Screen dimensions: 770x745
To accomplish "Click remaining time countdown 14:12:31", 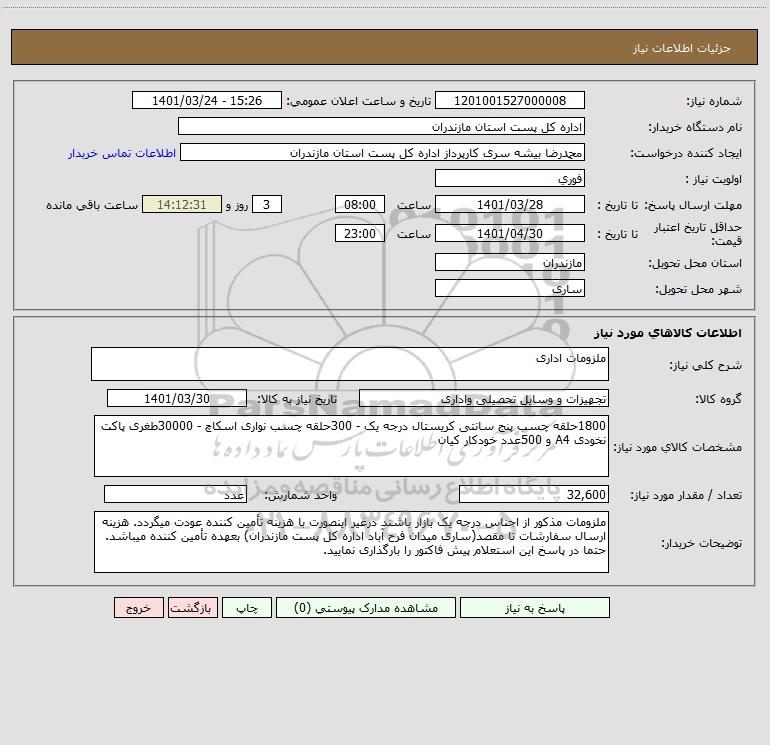I will point(182,204).
